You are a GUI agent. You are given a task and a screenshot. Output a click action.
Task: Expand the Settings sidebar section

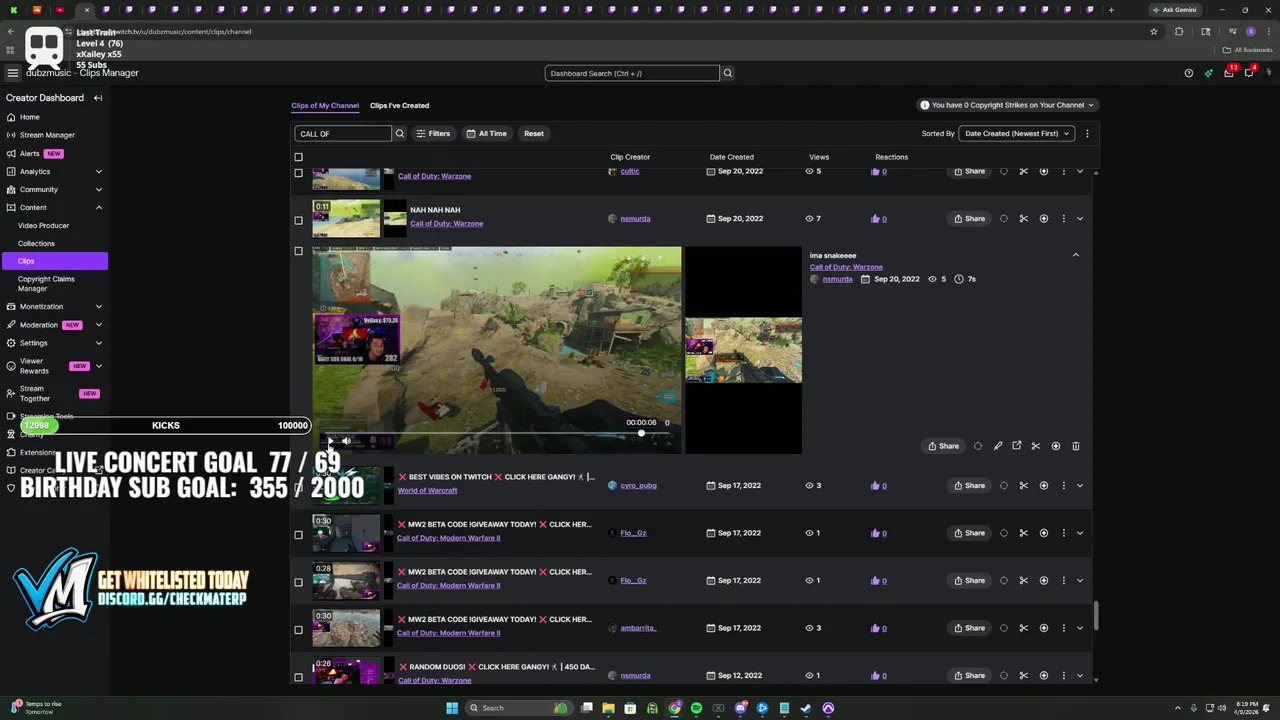[98, 343]
